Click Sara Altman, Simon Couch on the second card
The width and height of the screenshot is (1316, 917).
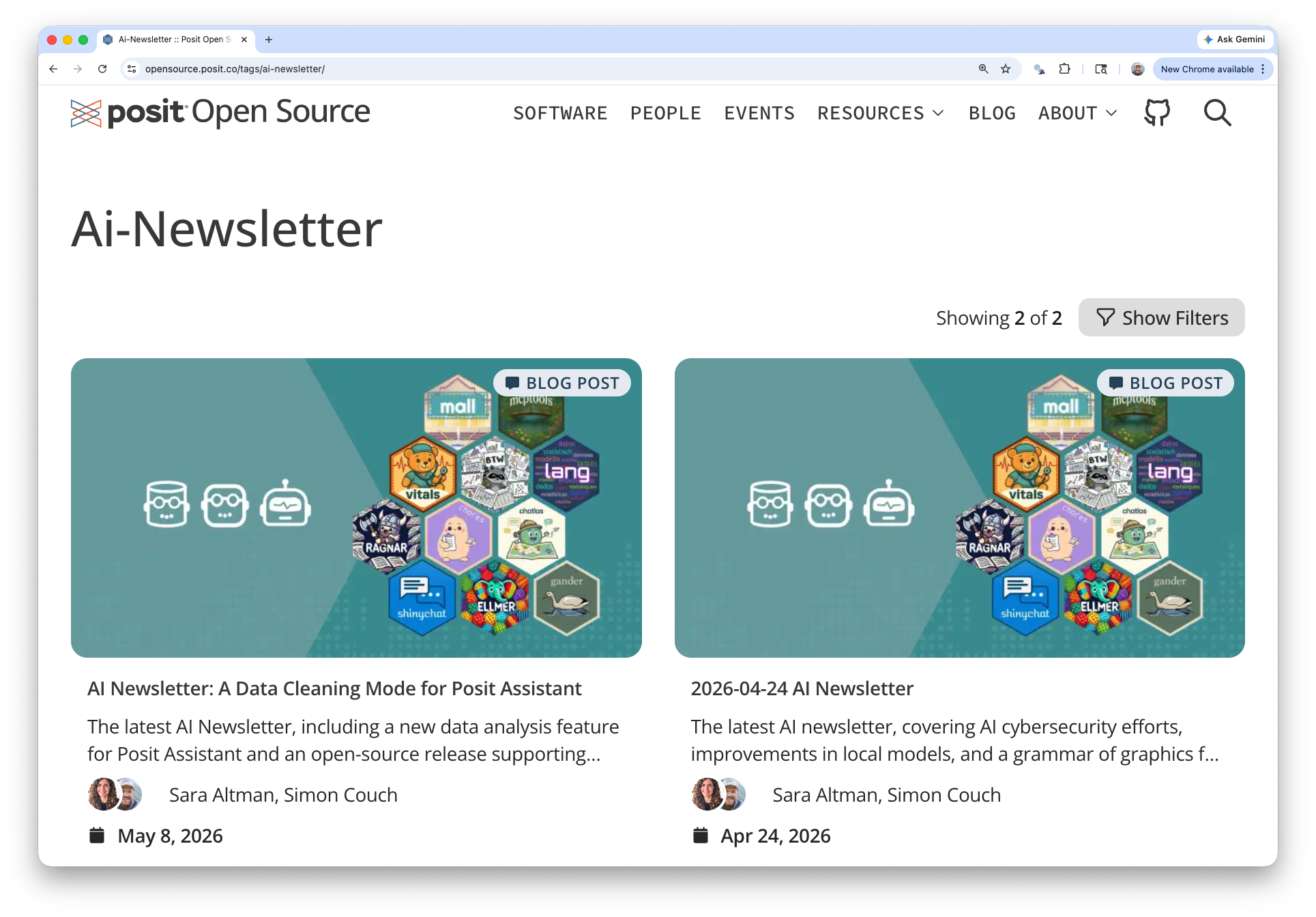(x=886, y=795)
